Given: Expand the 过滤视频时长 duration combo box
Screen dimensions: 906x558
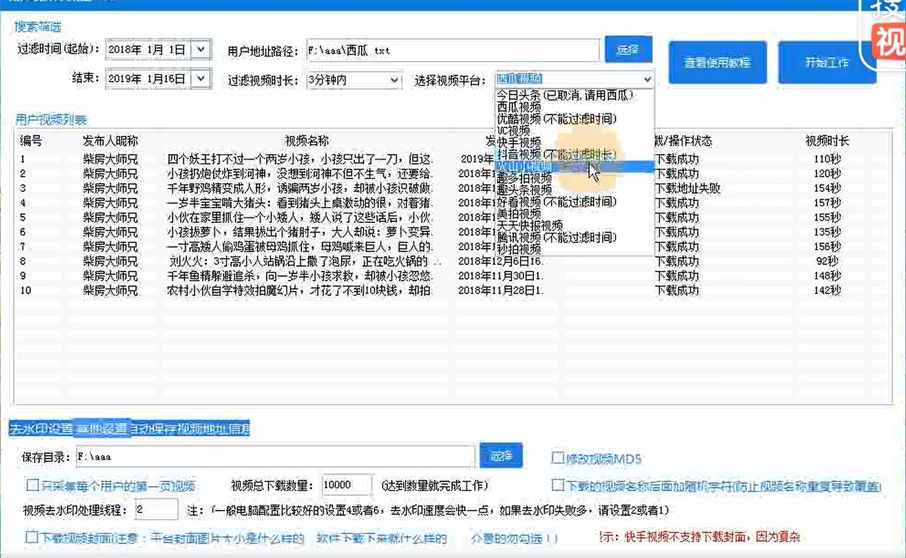Looking at the screenshot, I should pyautogui.click(x=394, y=80).
